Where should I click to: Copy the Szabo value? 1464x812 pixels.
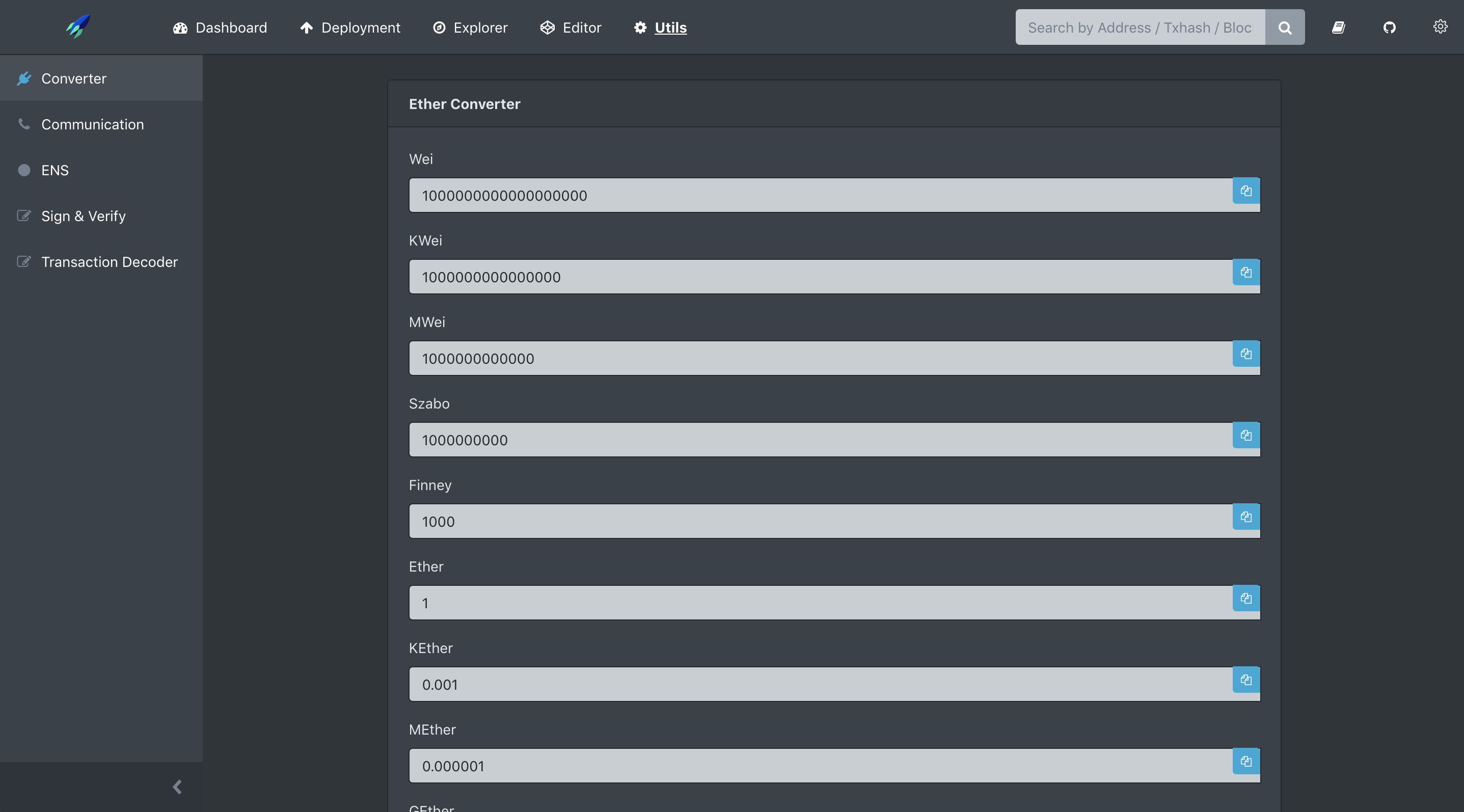click(x=1246, y=435)
